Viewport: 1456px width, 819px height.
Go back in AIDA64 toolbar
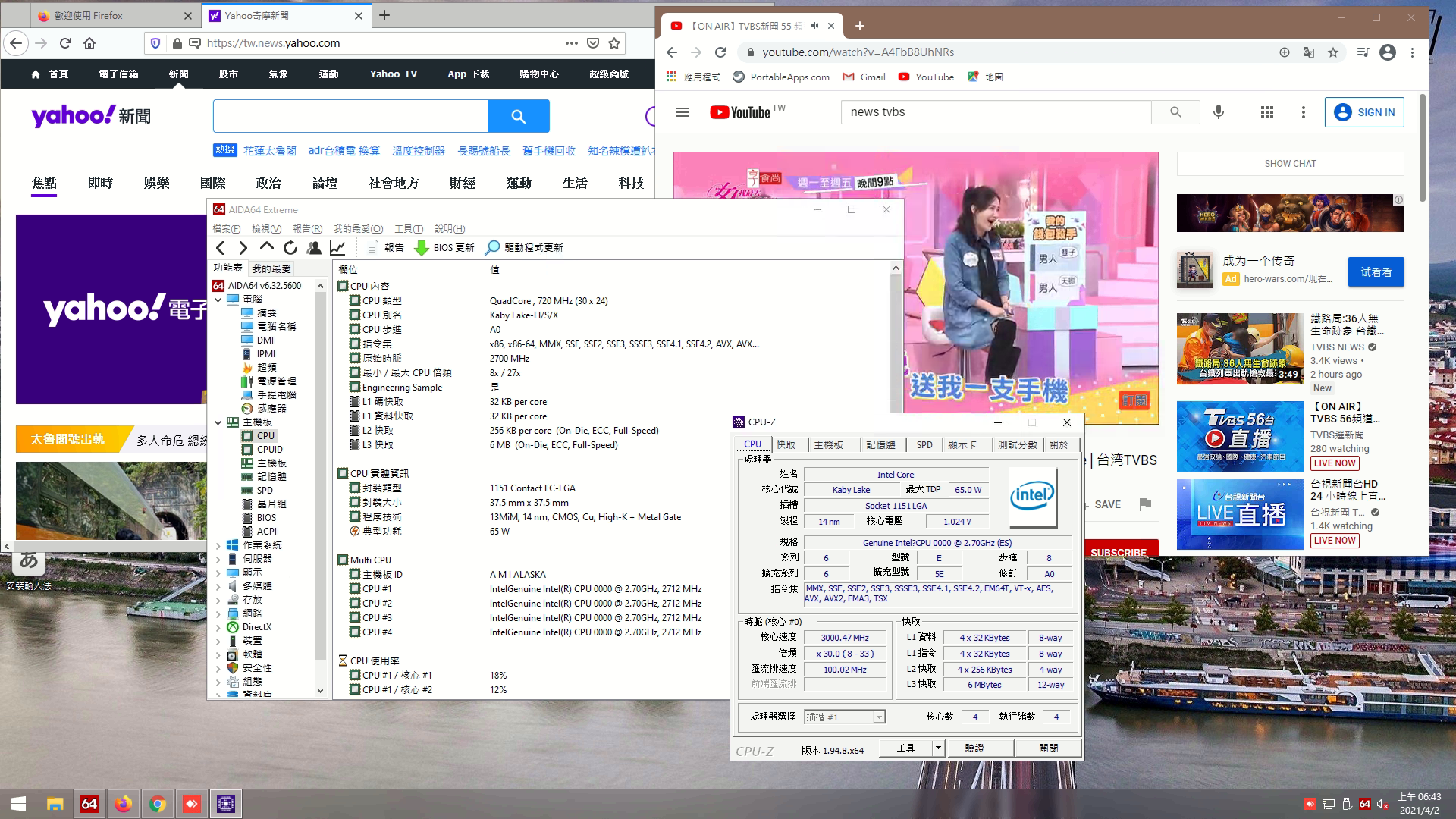tap(221, 247)
